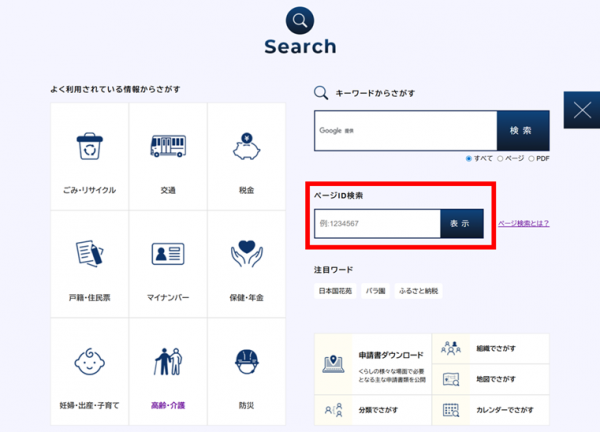
Task: Open the 妊娠・出産・子育て baby icon
Action: pos(88,362)
